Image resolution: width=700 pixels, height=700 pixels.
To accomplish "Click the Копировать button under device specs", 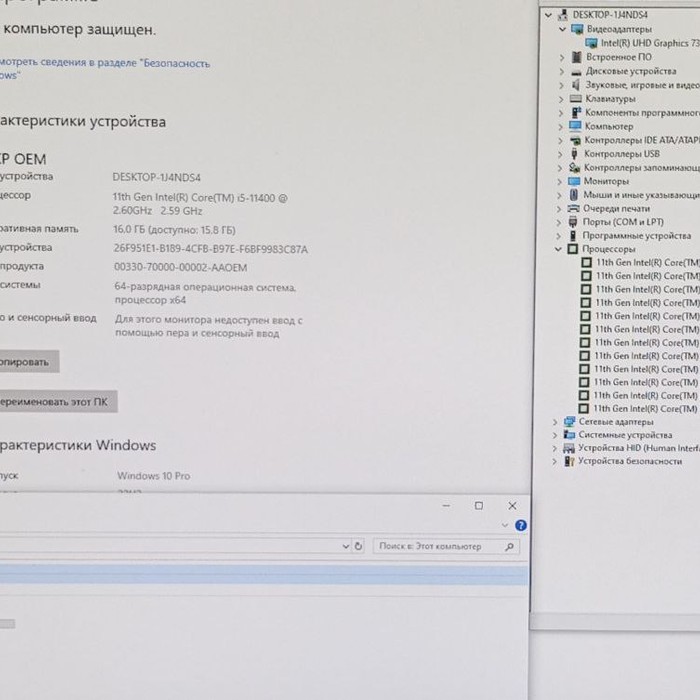I will (x=28, y=362).
